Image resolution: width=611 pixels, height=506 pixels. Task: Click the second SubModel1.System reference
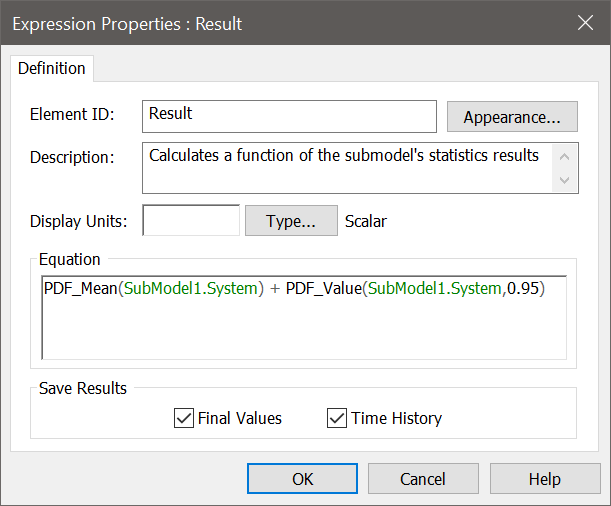coord(435,289)
